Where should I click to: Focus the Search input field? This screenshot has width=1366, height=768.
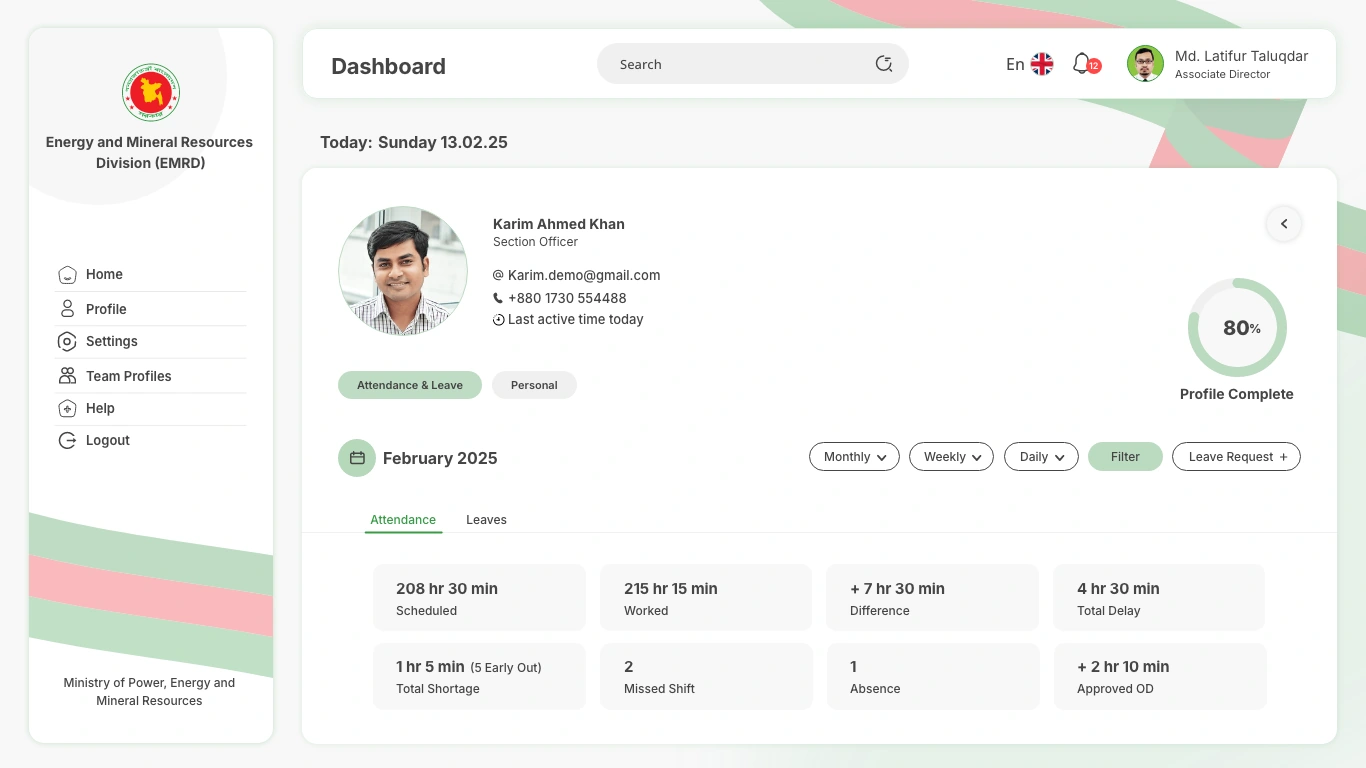(753, 64)
